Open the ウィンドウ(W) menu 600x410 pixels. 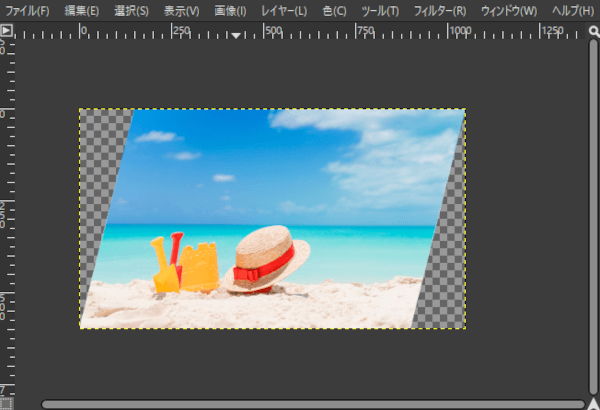point(508,11)
